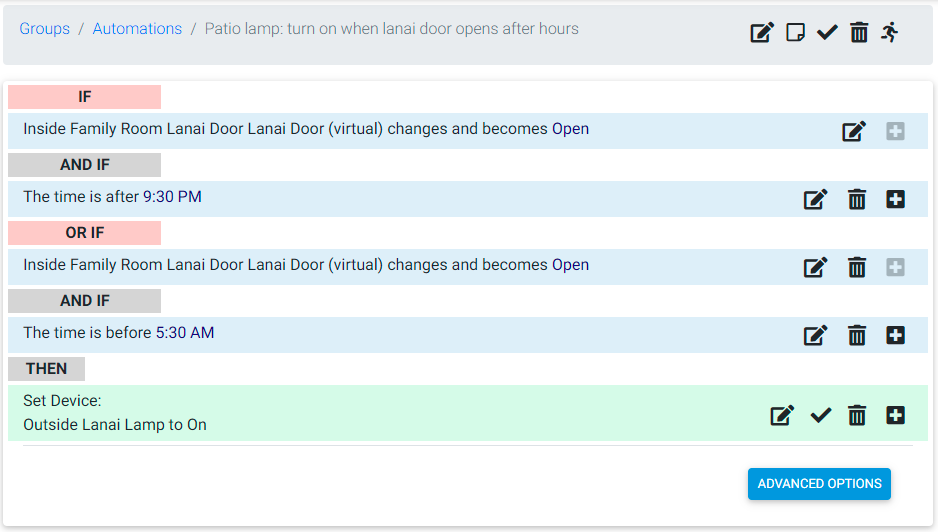Edit the 'before 5:30 AM' condition
Screen dimensions: 938x532
click(815, 335)
